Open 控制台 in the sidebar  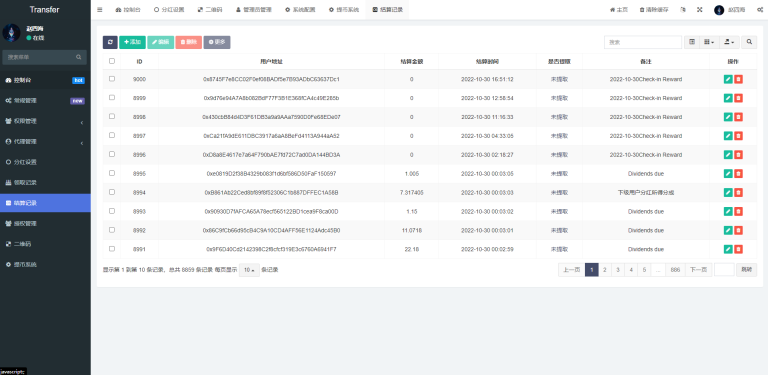(x=45, y=80)
